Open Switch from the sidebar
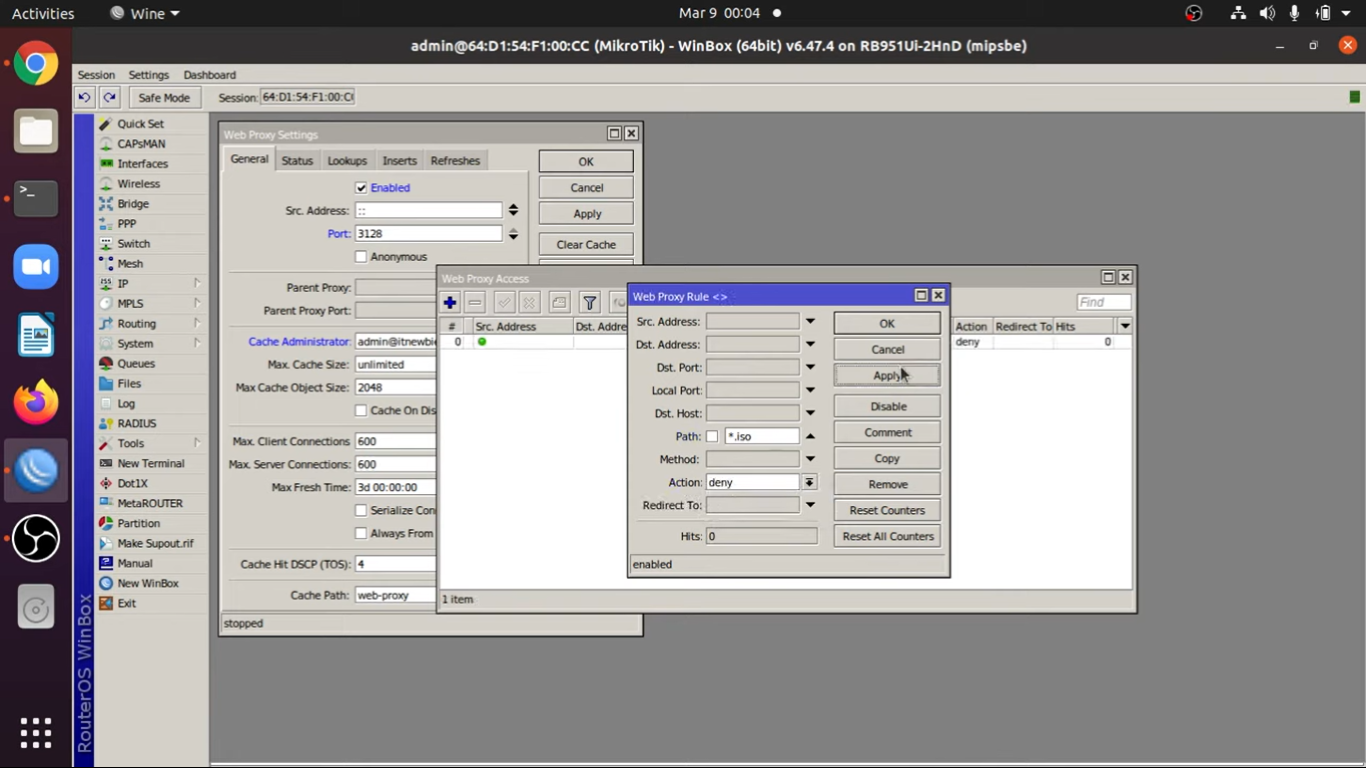The height and width of the screenshot is (768, 1366). tap(133, 244)
